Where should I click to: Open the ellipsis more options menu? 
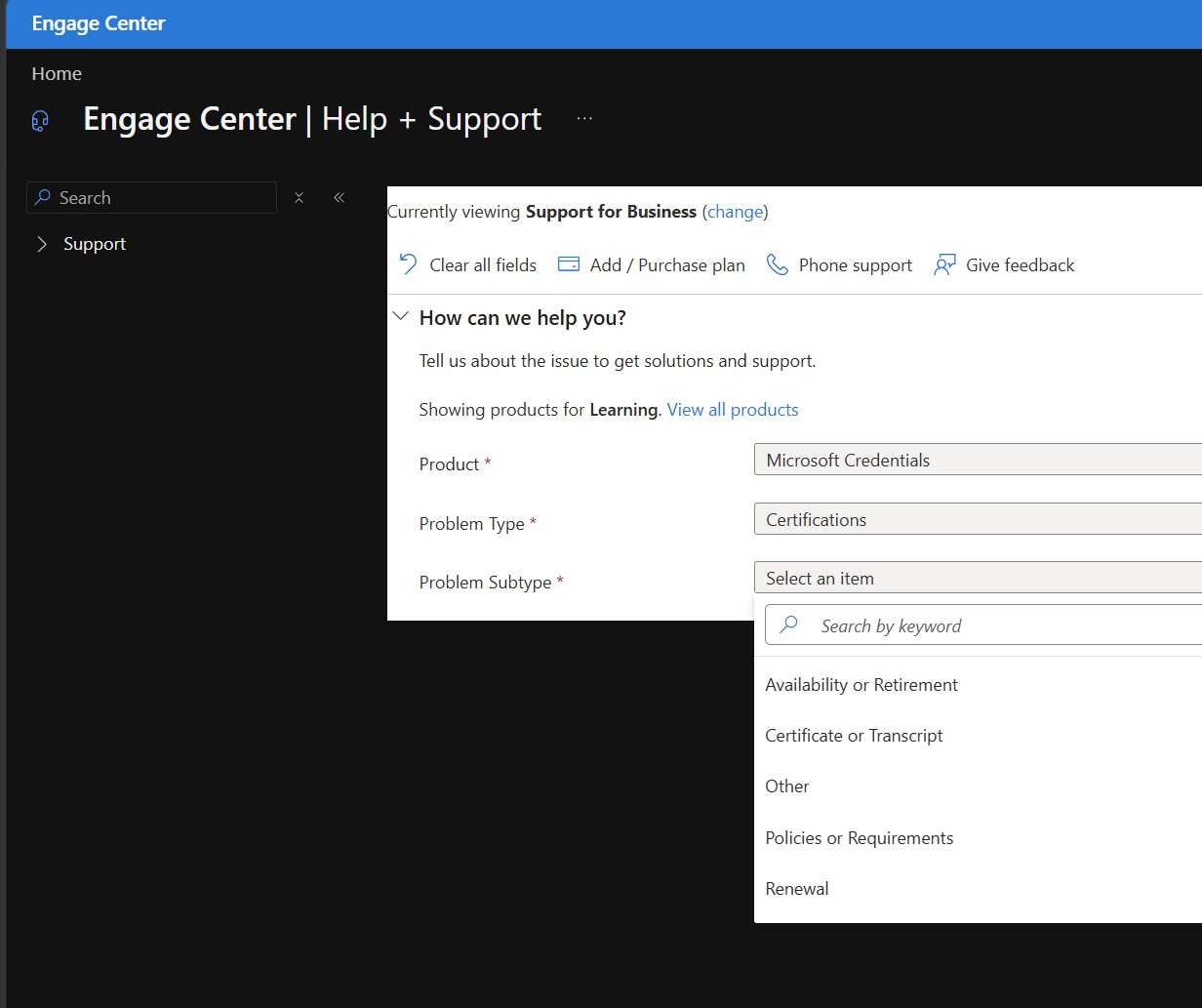pos(584,118)
